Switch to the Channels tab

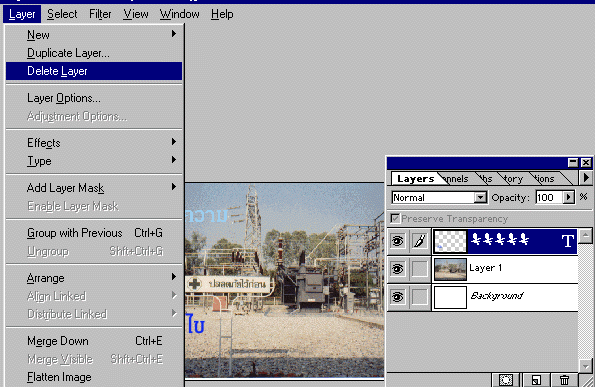(455, 178)
